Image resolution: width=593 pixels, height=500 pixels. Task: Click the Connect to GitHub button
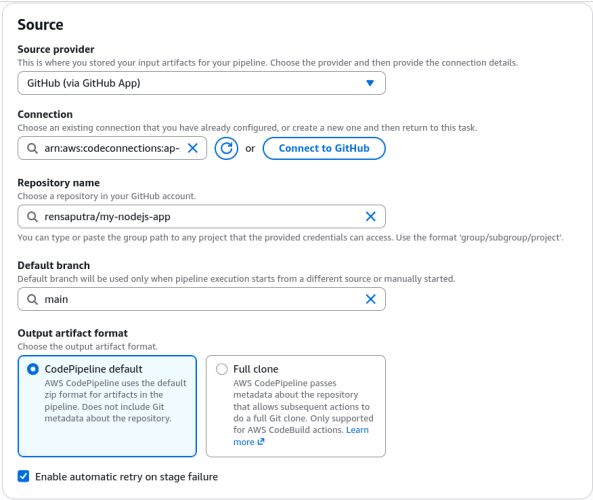coord(324,148)
